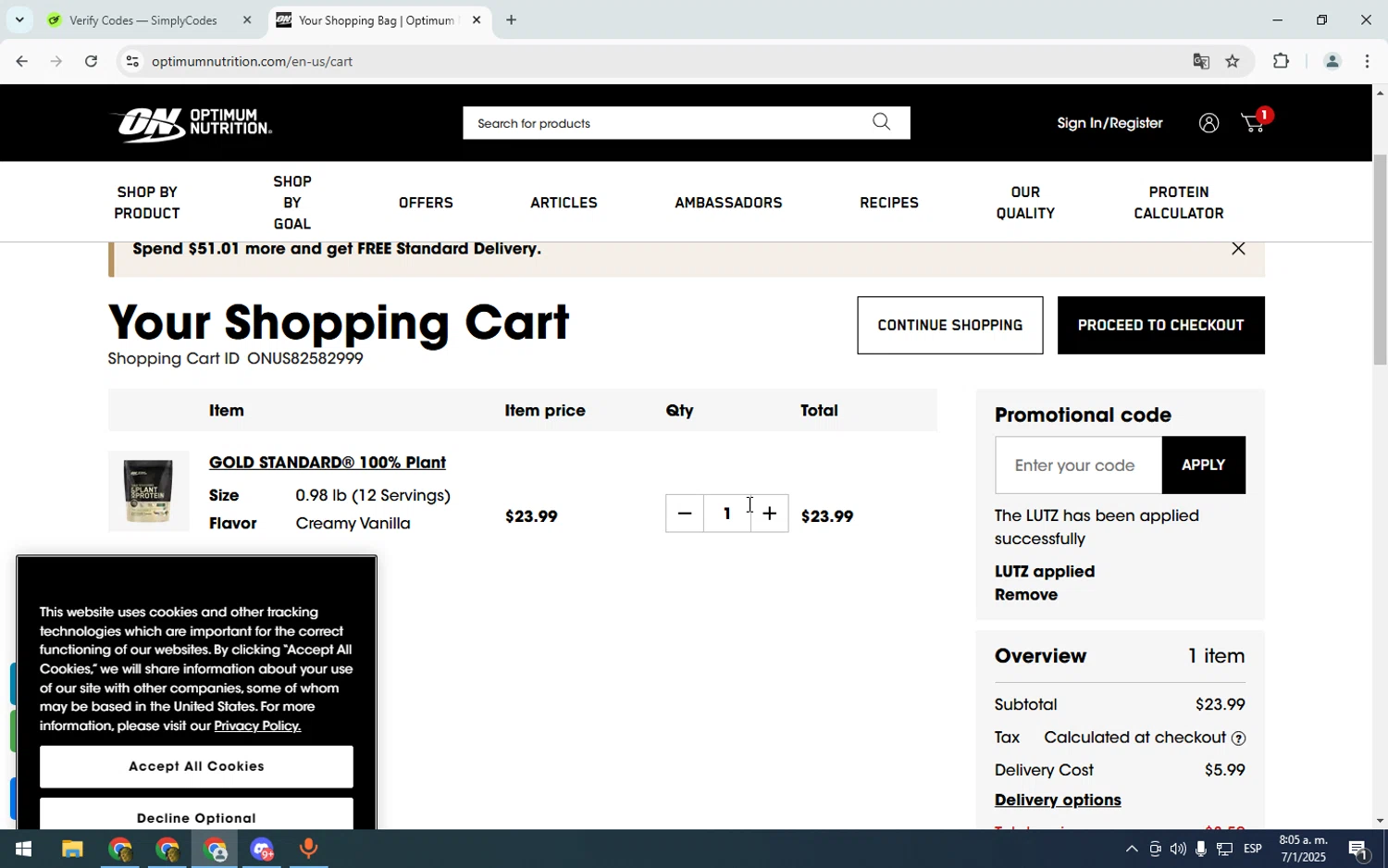Click the Search for products field
Viewport: 1388px width, 868px height.
pos(666,123)
